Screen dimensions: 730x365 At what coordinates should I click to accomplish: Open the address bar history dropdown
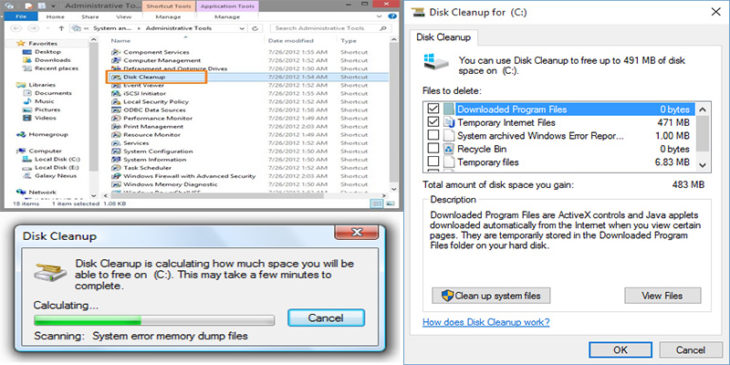[x=243, y=28]
